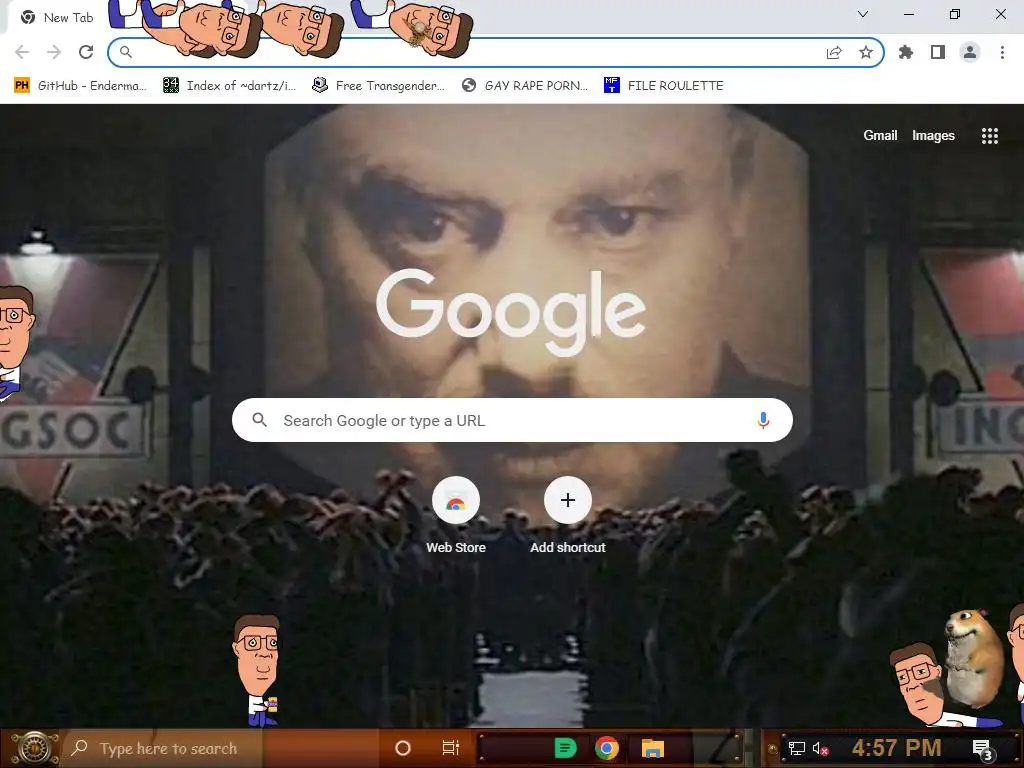Open the notification center icon
Viewport: 1024px width, 768px height.
pos(982,749)
